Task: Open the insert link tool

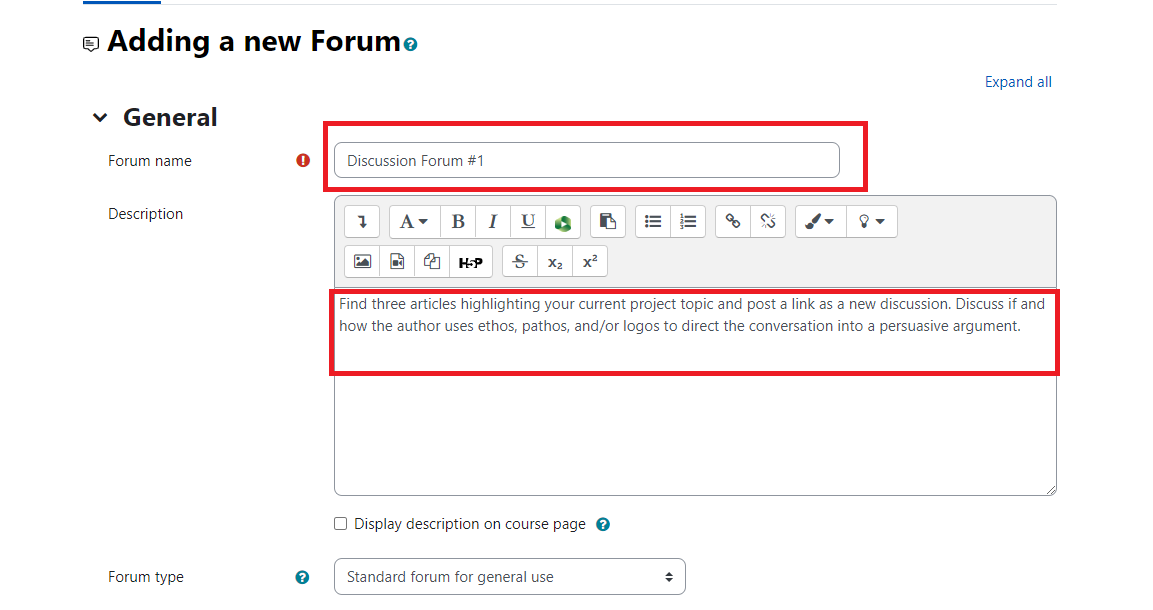Action: [733, 222]
